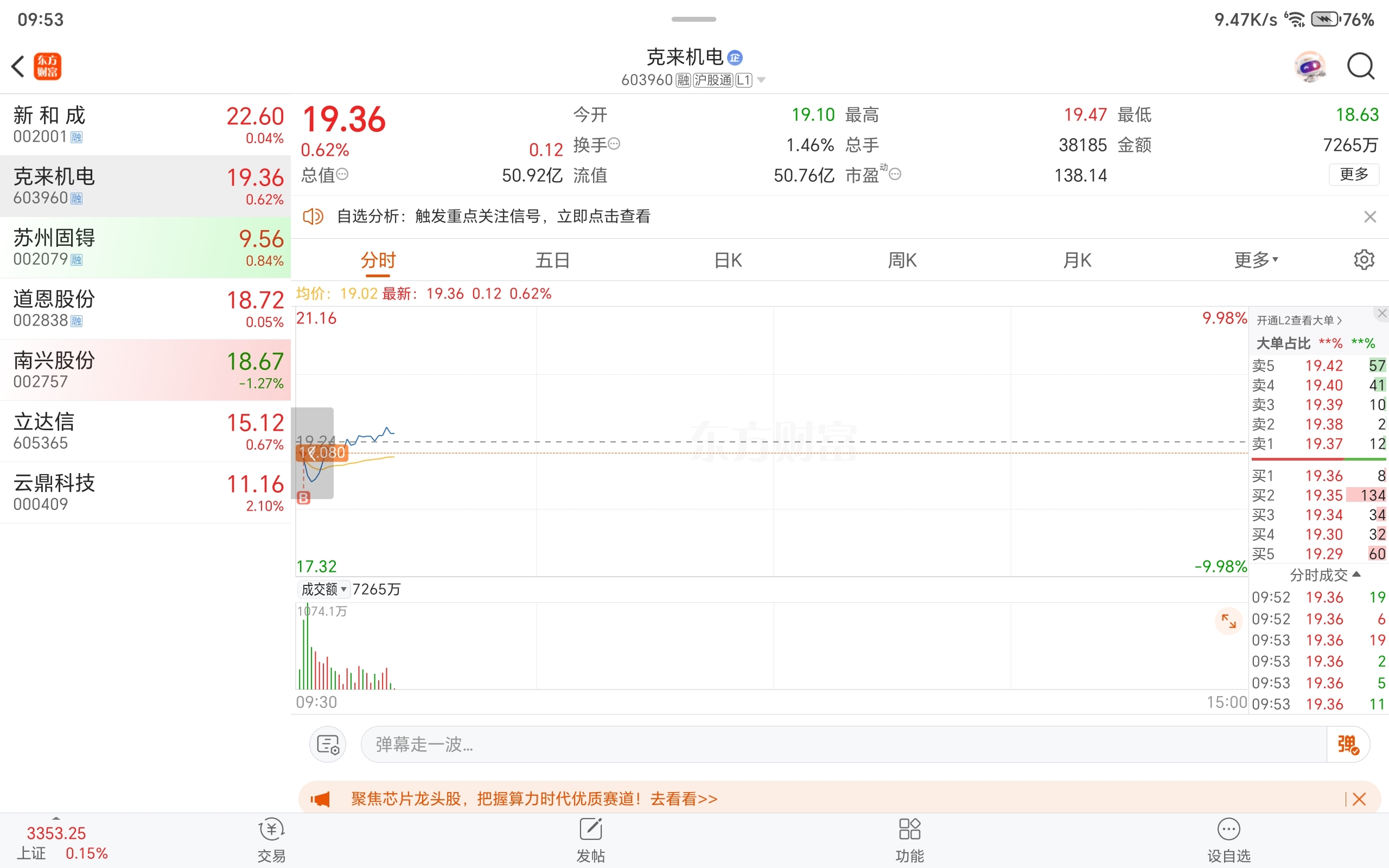The width and height of the screenshot is (1389, 868).
Task: Open the 成交额 indicator dropdown
Action: (324, 589)
